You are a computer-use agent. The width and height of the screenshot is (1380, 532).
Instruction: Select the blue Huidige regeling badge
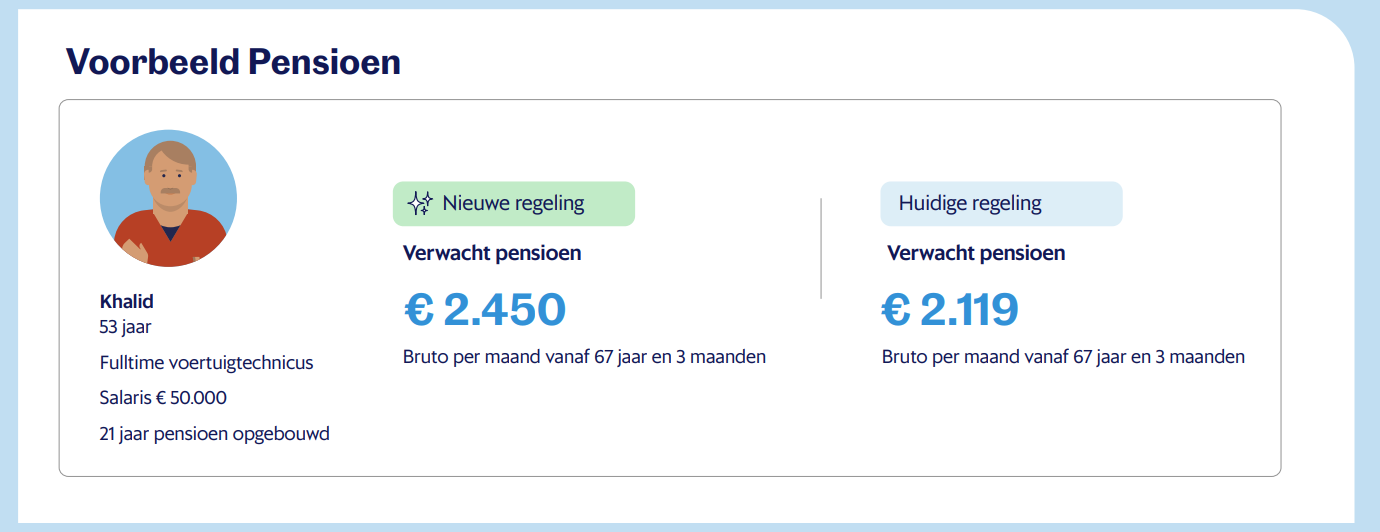pos(1001,204)
